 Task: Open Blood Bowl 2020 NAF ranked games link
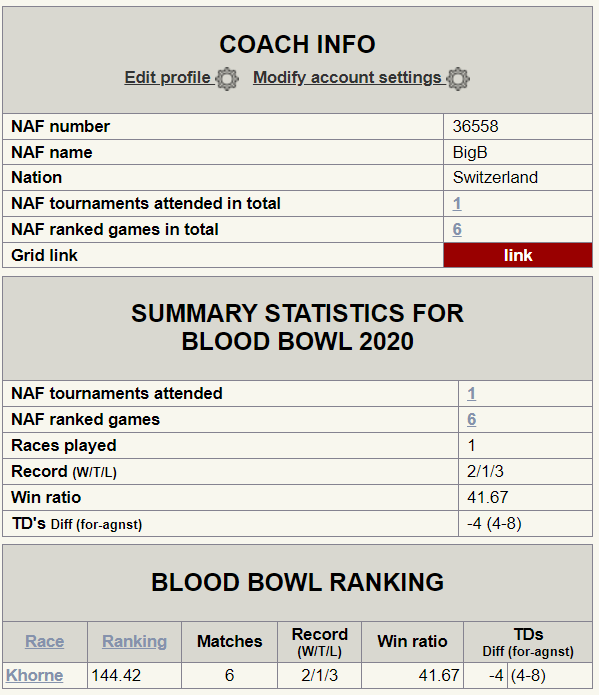click(471, 419)
